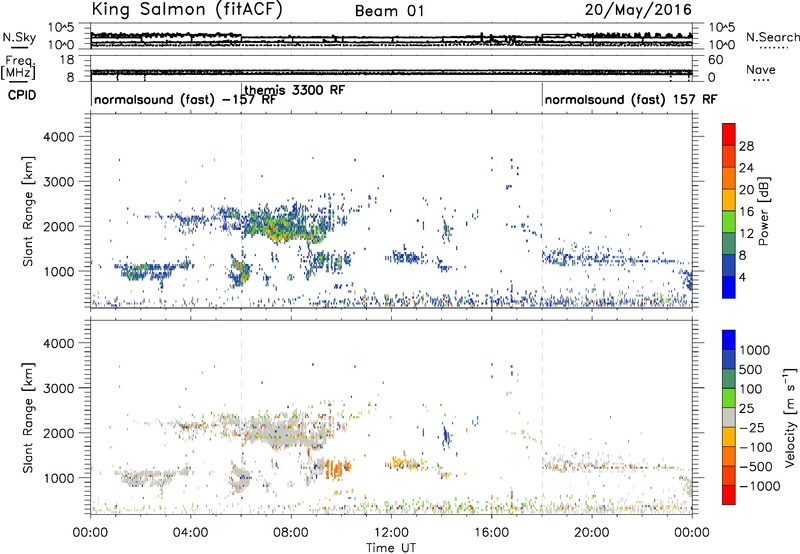Click the '4000' tick on power panel axis
The height and width of the screenshot is (554, 800).
pyautogui.click(x=58, y=137)
